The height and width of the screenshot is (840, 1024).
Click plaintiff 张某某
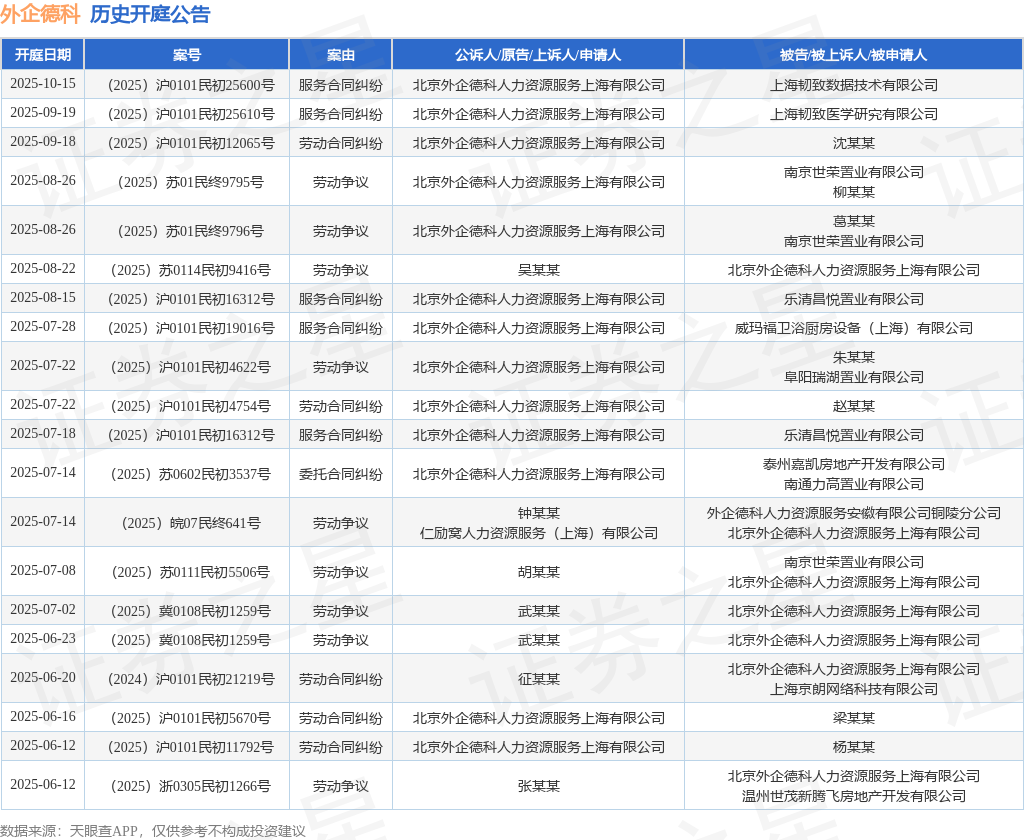(538, 786)
